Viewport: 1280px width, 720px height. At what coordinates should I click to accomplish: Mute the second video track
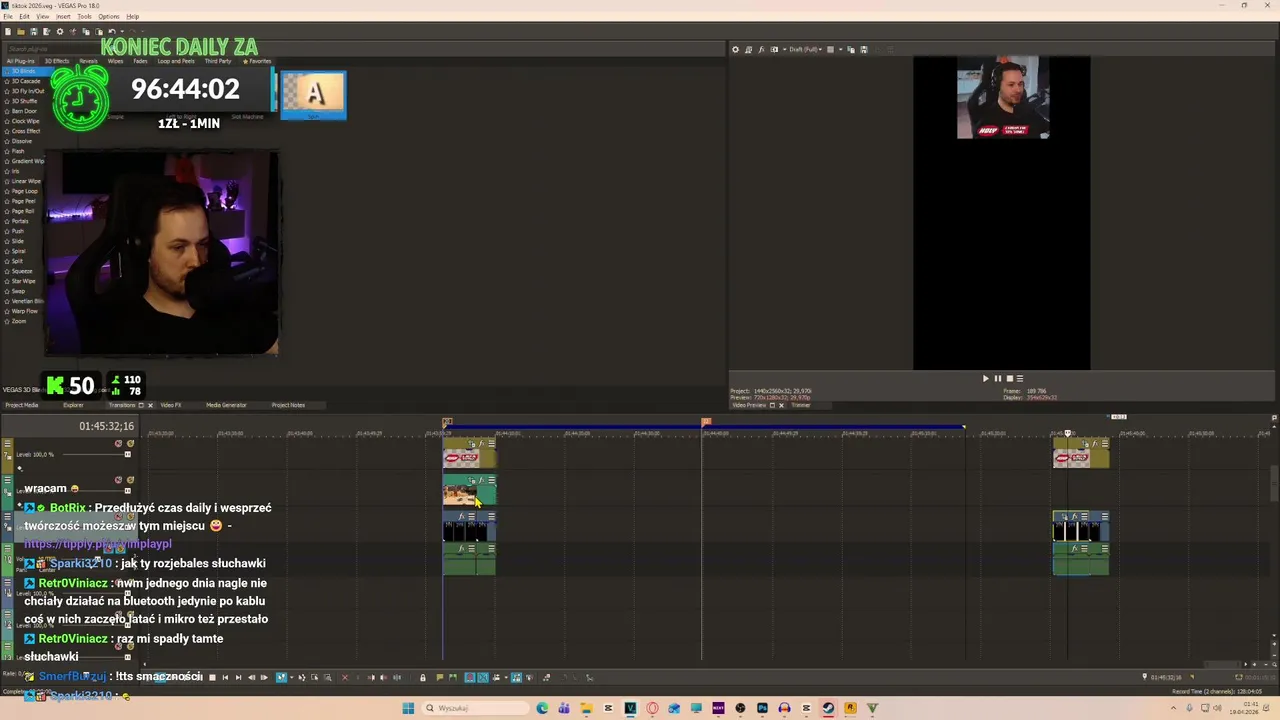point(118,479)
